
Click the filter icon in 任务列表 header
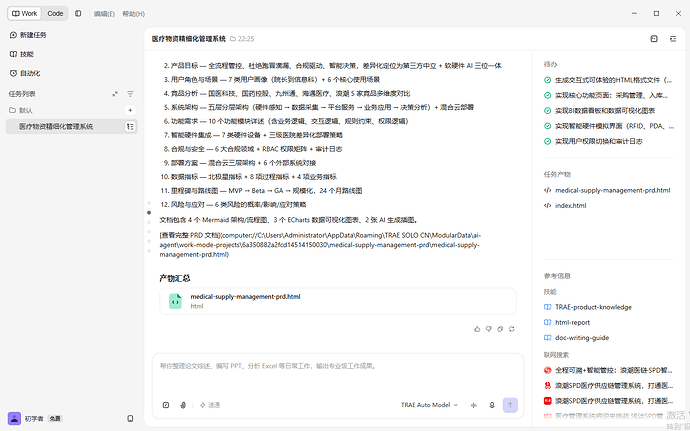130,94
